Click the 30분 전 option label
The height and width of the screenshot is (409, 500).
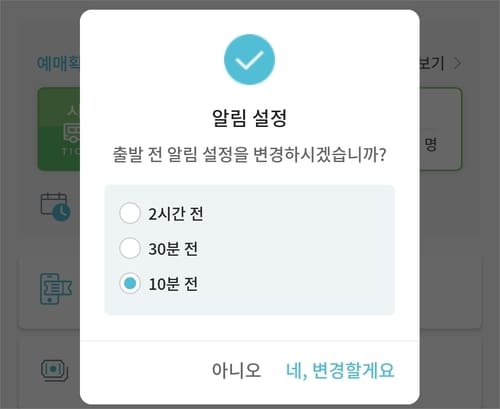pyautogui.click(x=173, y=249)
